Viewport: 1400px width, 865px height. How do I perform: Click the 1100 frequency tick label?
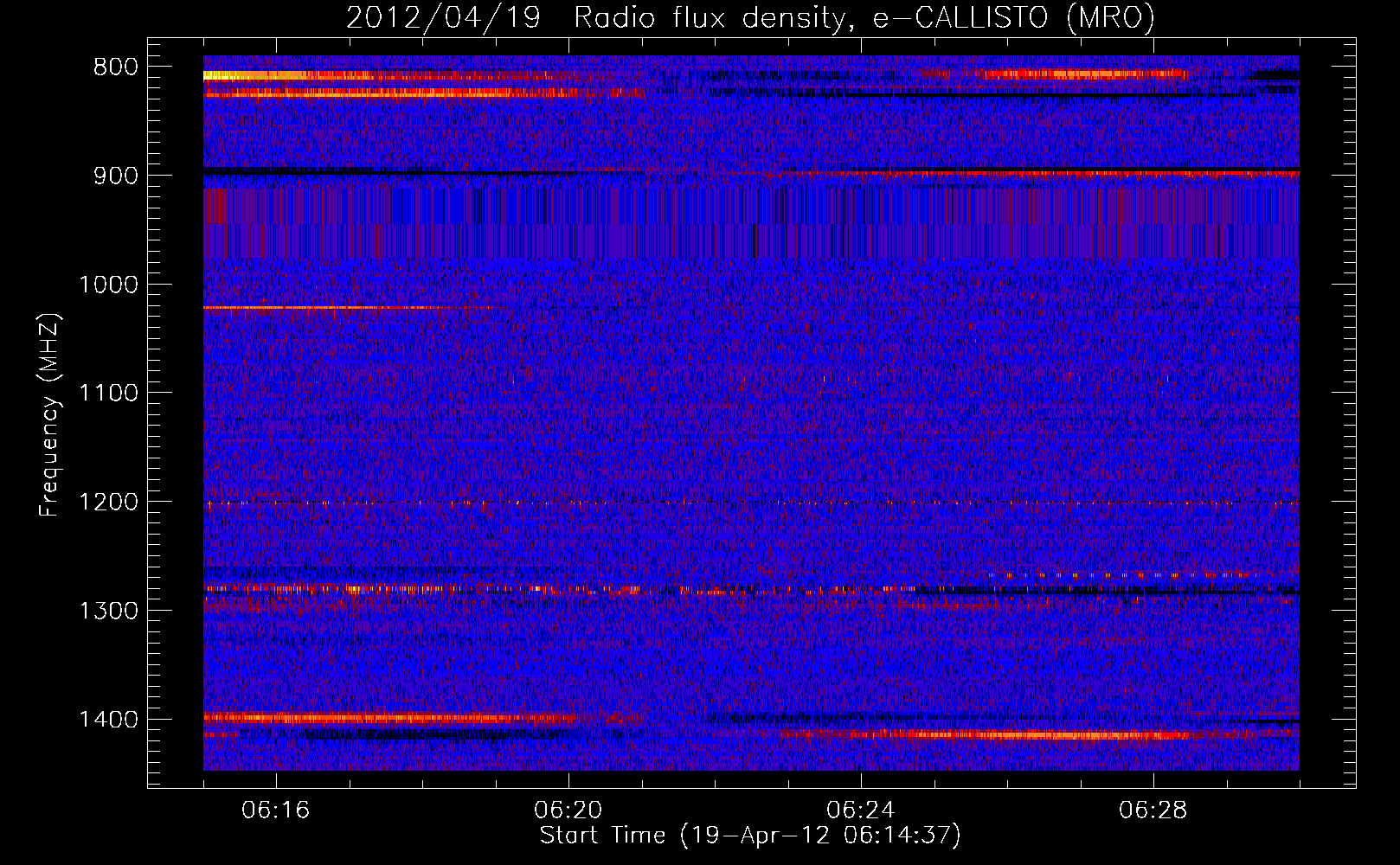[109, 394]
